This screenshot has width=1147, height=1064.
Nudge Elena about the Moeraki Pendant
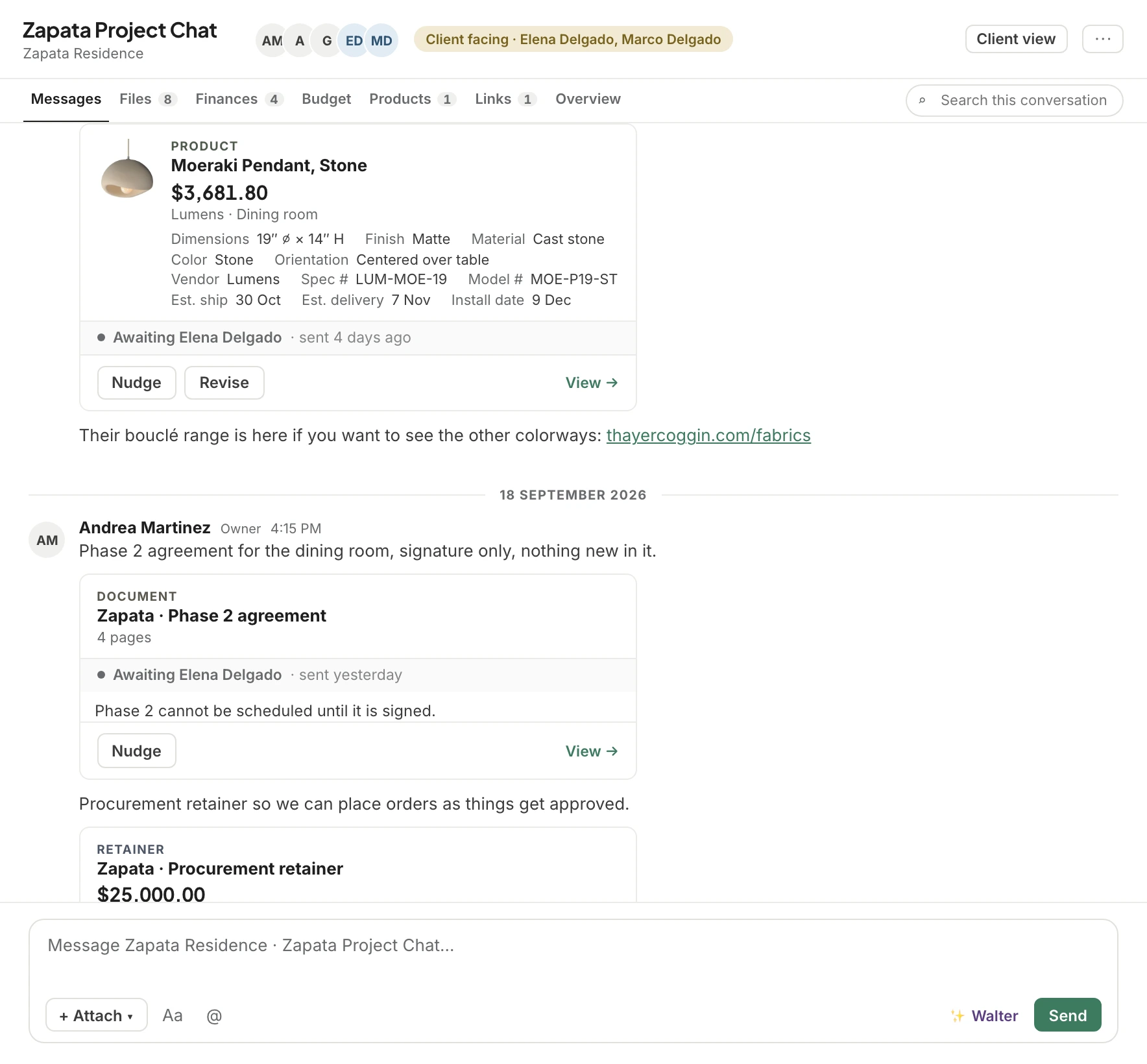136,383
